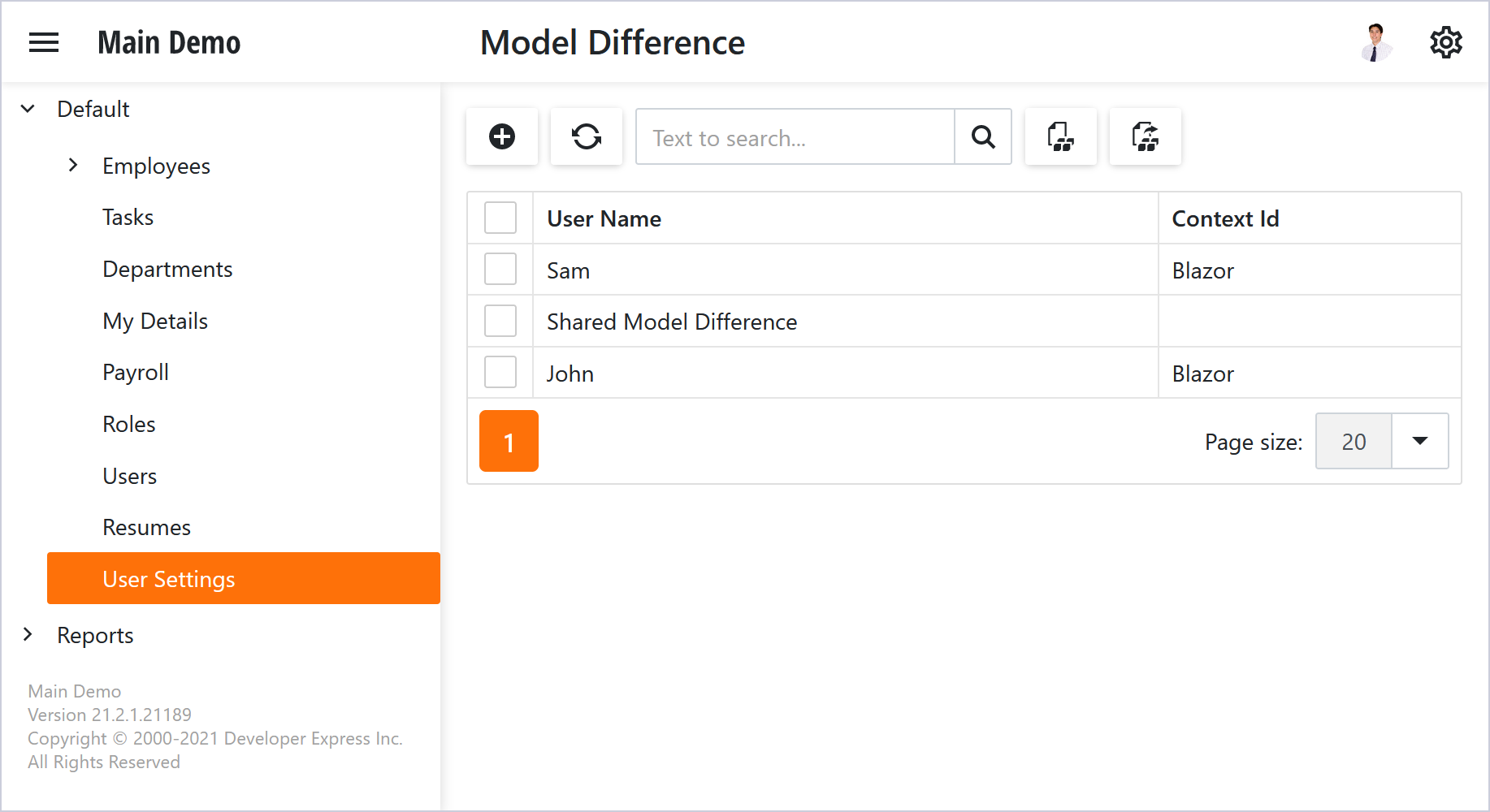Toggle the select-all header checkbox
The width and height of the screenshot is (1490, 812).
(500, 218)
